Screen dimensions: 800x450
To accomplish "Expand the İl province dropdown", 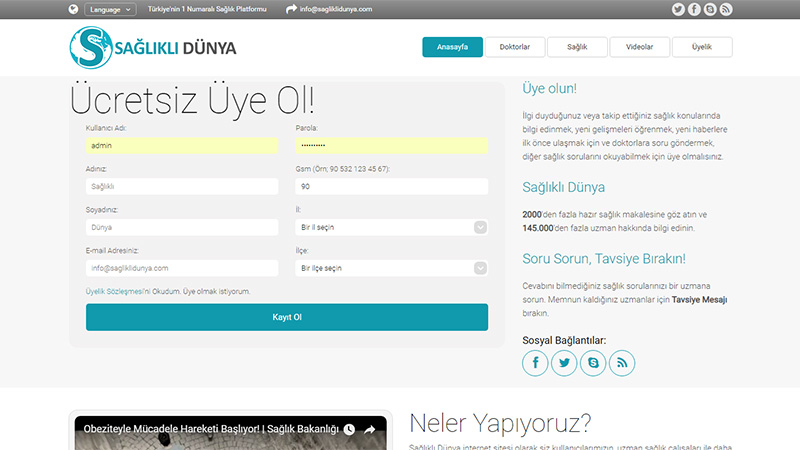I will point(391,227).
